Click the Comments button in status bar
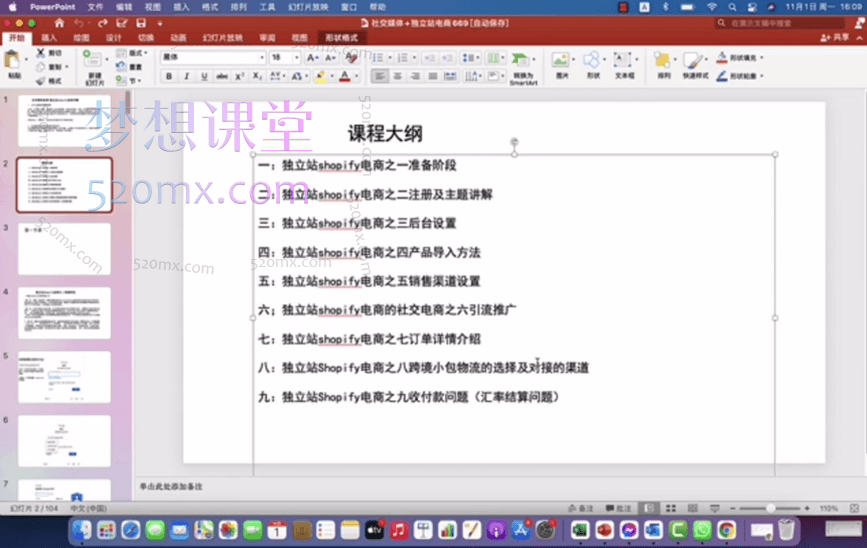 pos(618,508)
